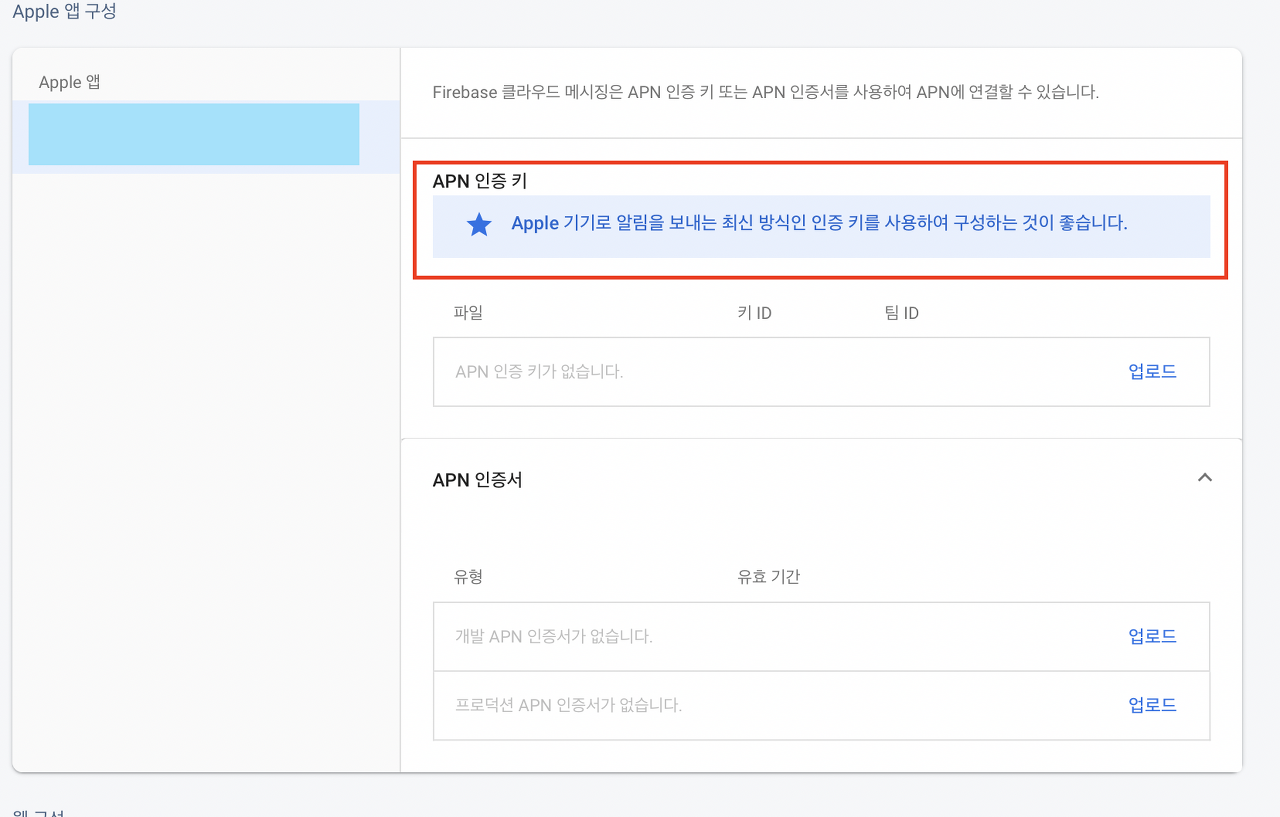The height and width of the screenshot is (817, 1280).
Task: Click the '유형' column header
Action: [x=468, y=577]
